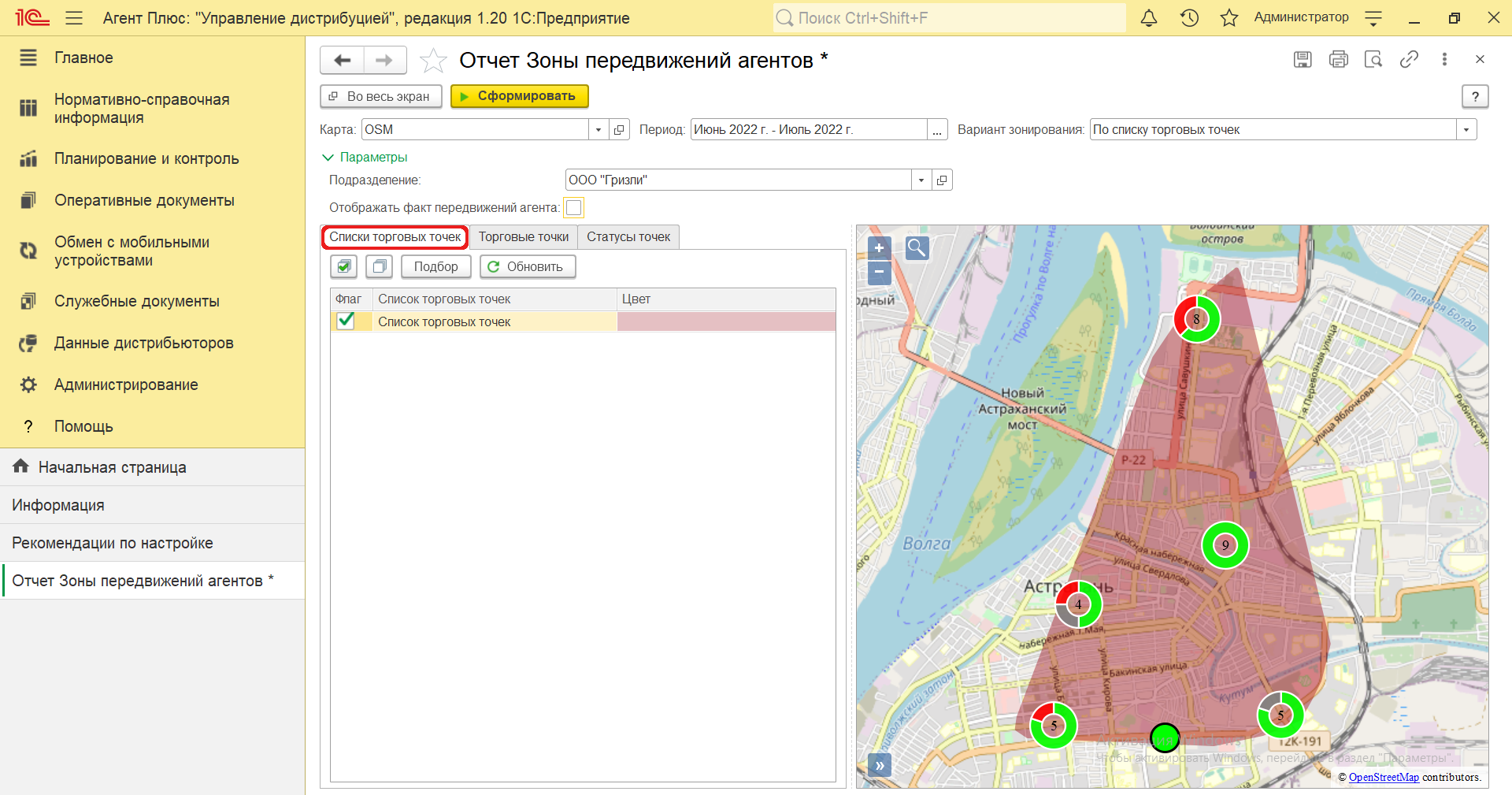Open favorites star in title bar
The width and height of the screenshot is (1512, 795).
pyautogui.click(x=1229, y=17)
